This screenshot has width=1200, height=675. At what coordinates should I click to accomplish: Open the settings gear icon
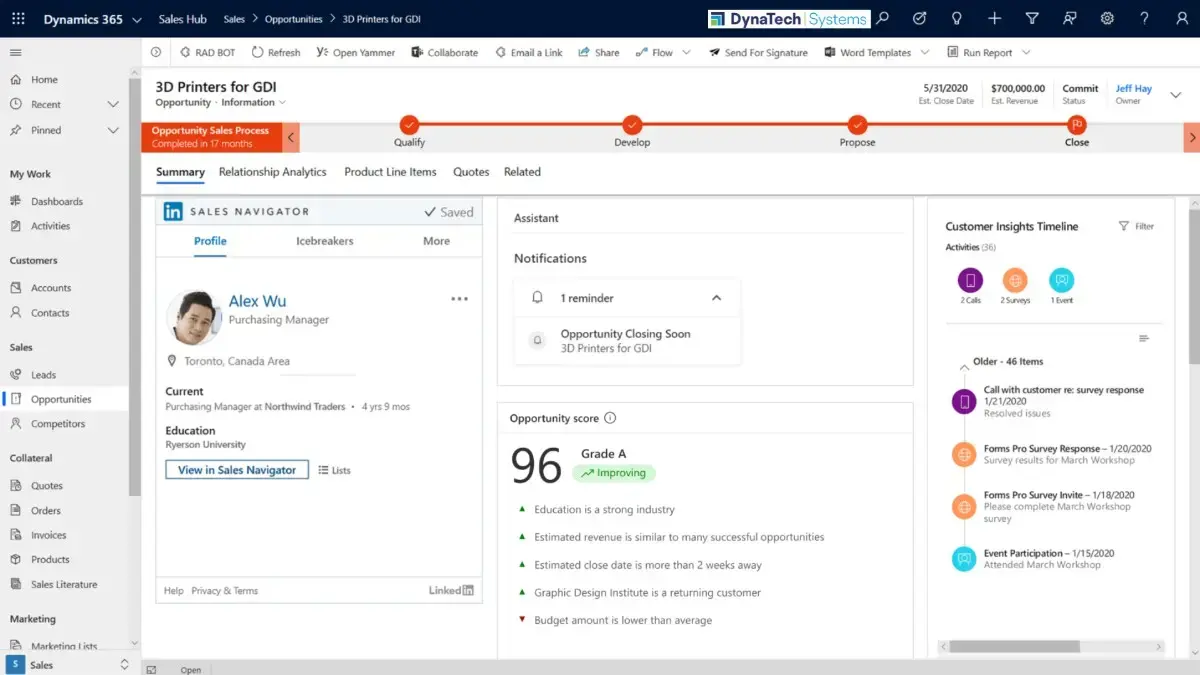1107,18
